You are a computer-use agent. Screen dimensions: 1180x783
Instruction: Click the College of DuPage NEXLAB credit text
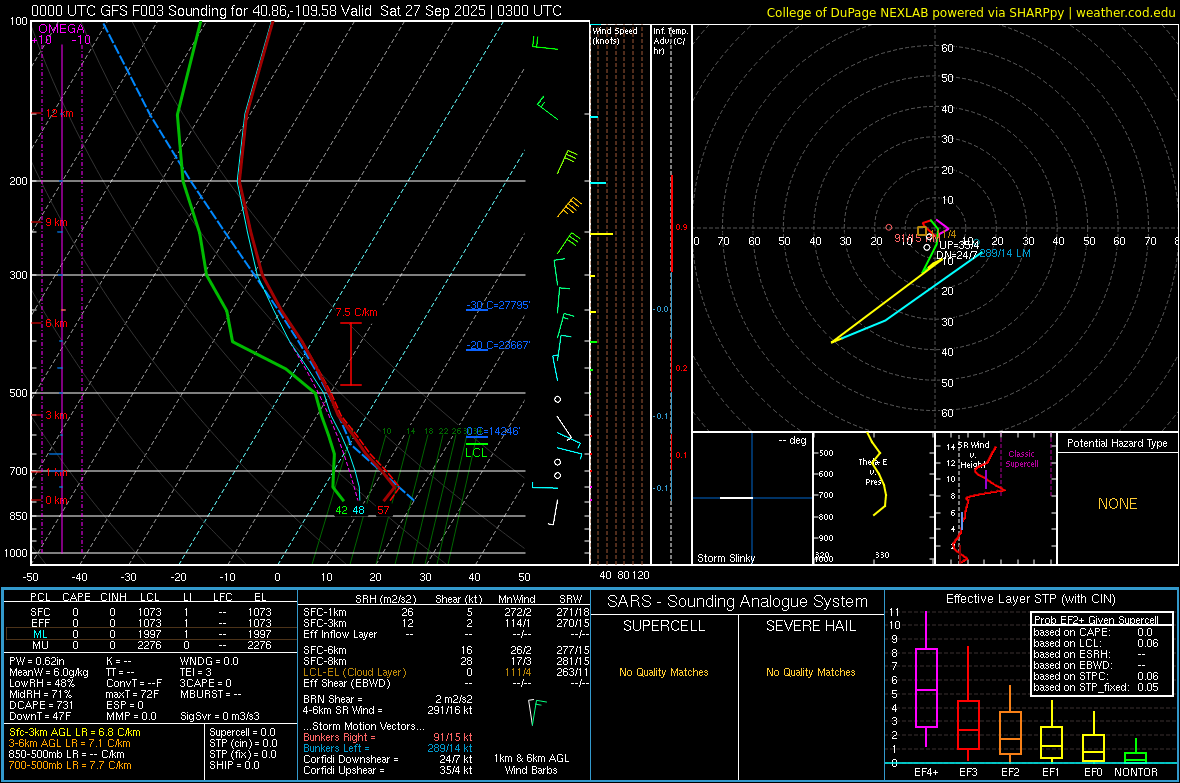pos(970,12)
